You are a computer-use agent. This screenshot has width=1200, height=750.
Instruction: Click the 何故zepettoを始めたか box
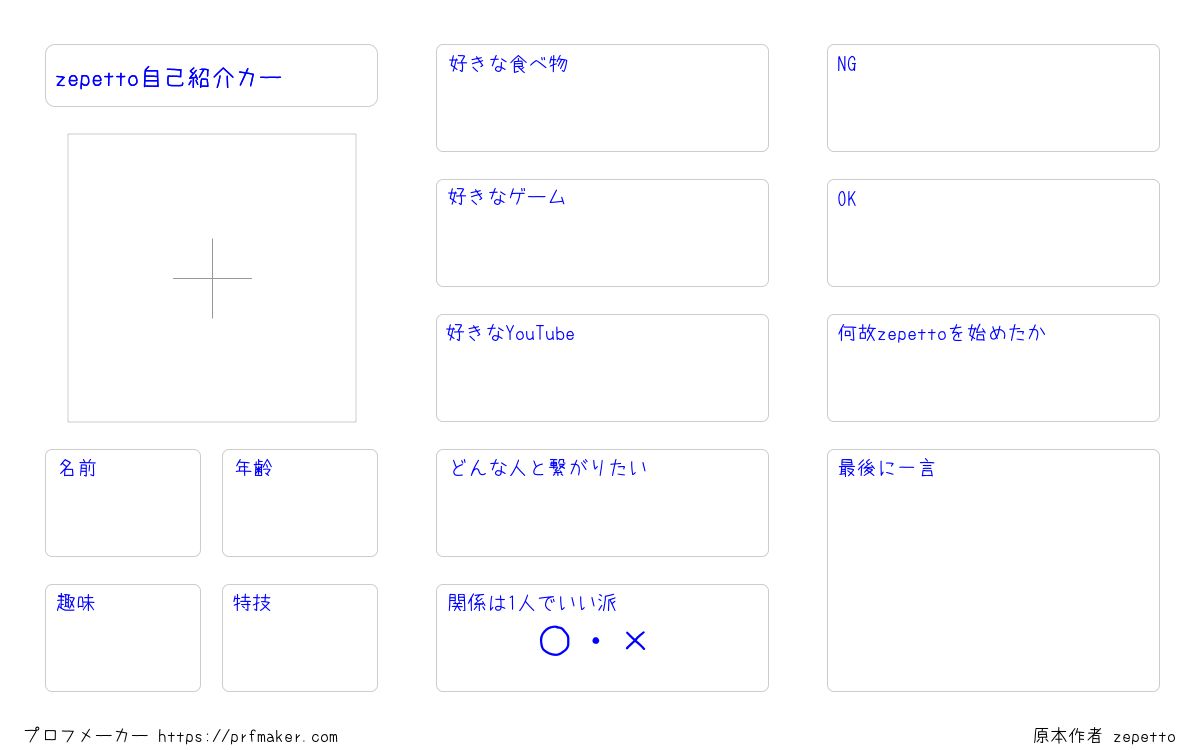click(993, 368)
